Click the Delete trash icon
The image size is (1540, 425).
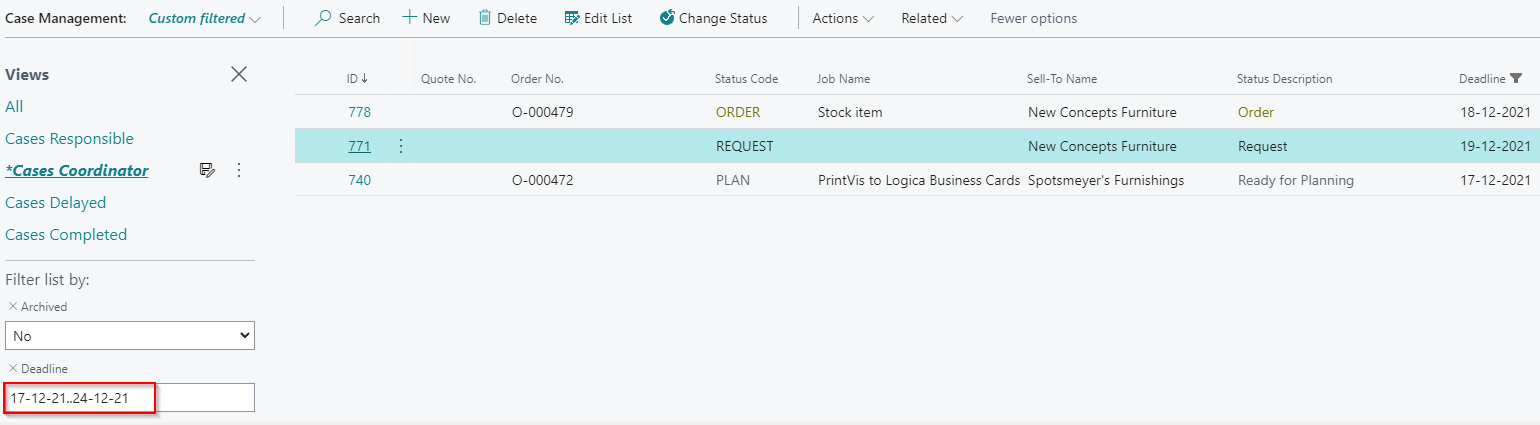(x=485, y=18)
